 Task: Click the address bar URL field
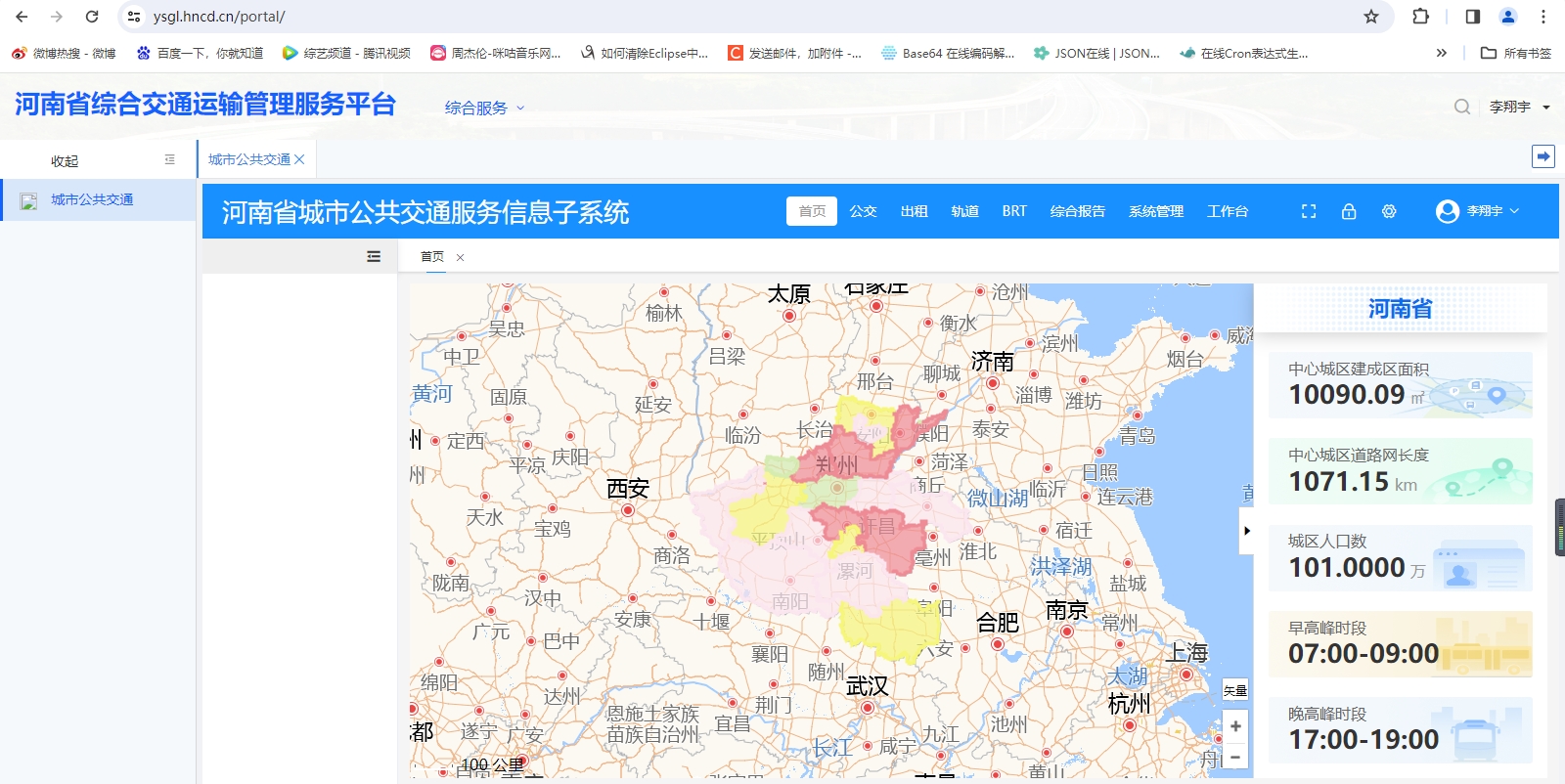coord(743,17)
